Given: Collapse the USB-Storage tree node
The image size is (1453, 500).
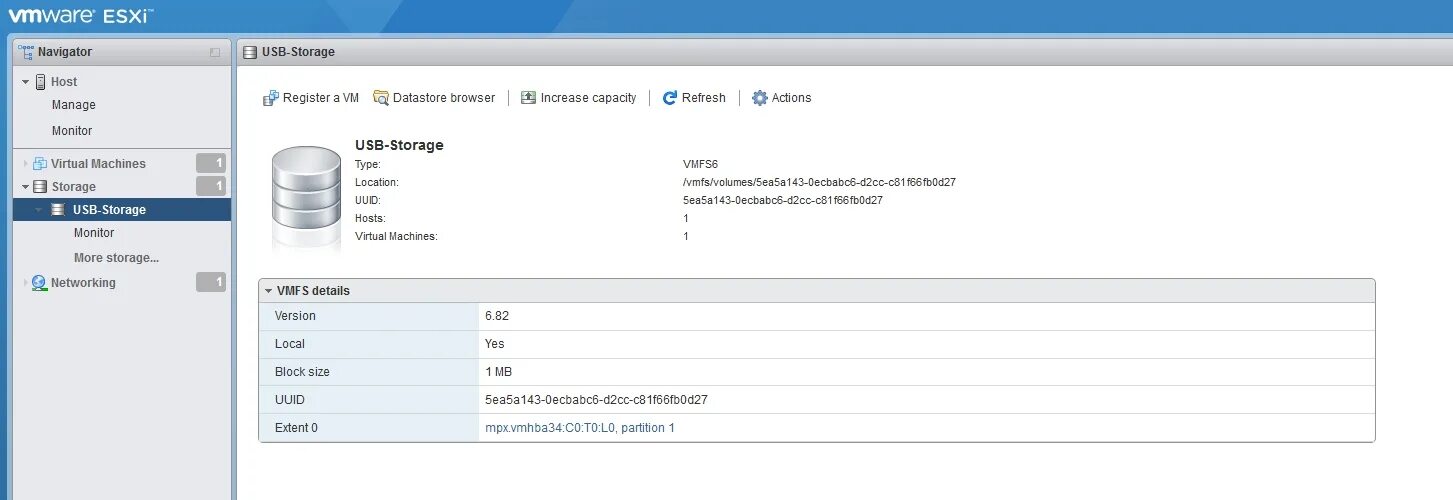Looking at the screenshot, I should [x=39, y=210].
